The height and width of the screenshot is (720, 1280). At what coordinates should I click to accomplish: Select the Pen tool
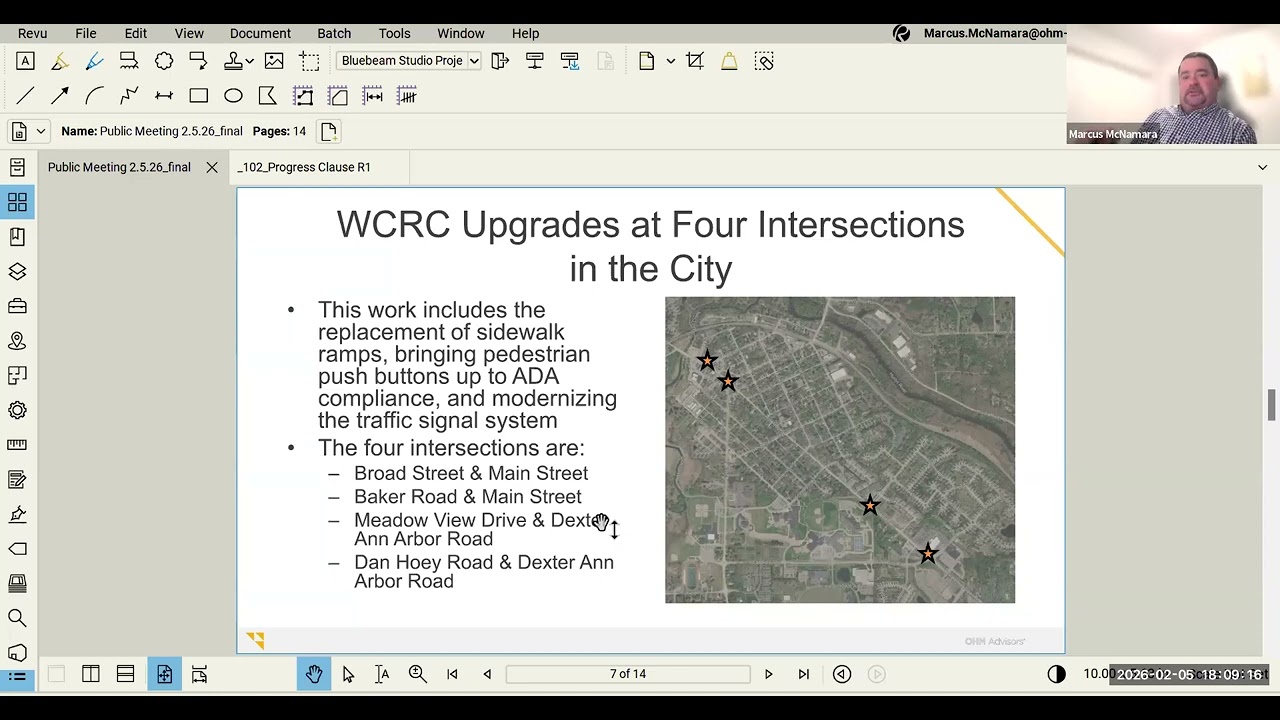(x=94, y=61)
